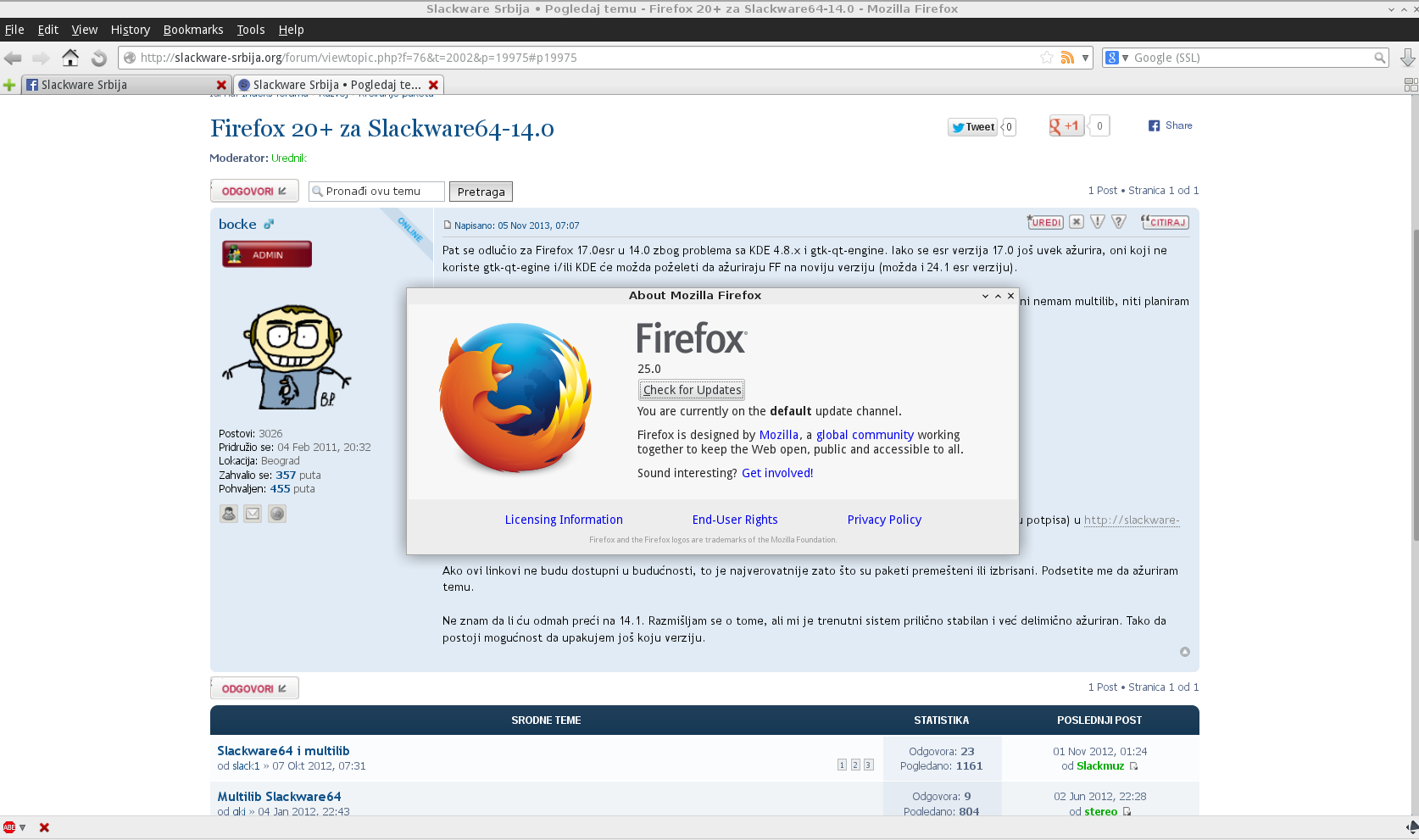
Task: Click the page's vertical scrollbar
Action: (x=1414, y=381)
